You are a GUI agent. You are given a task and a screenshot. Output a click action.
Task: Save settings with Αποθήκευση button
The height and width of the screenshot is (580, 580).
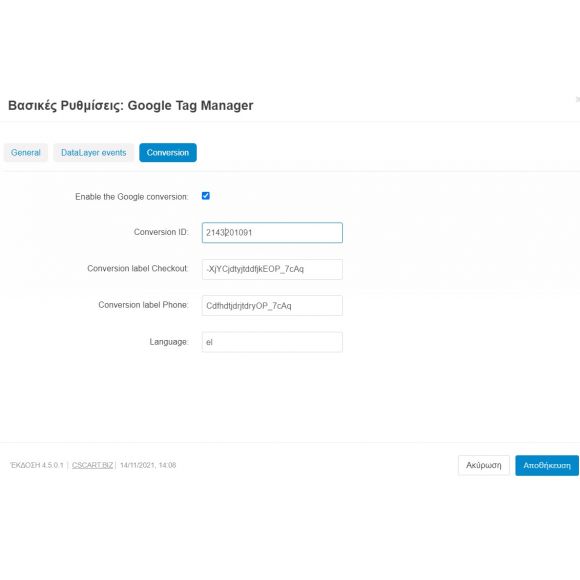(547, 465)
